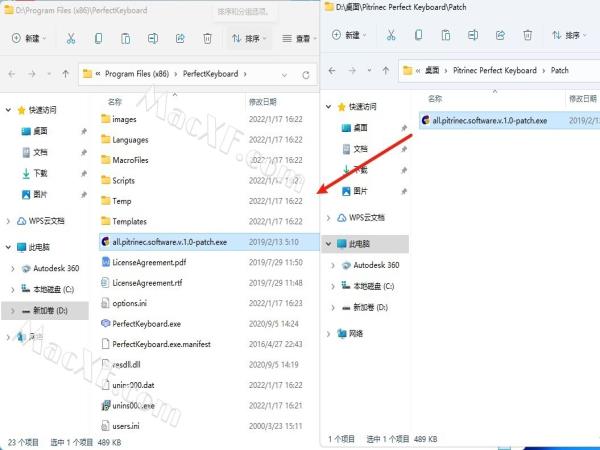Click Share icon in PerfectKeyboard window toolbar

coord(180,38)
